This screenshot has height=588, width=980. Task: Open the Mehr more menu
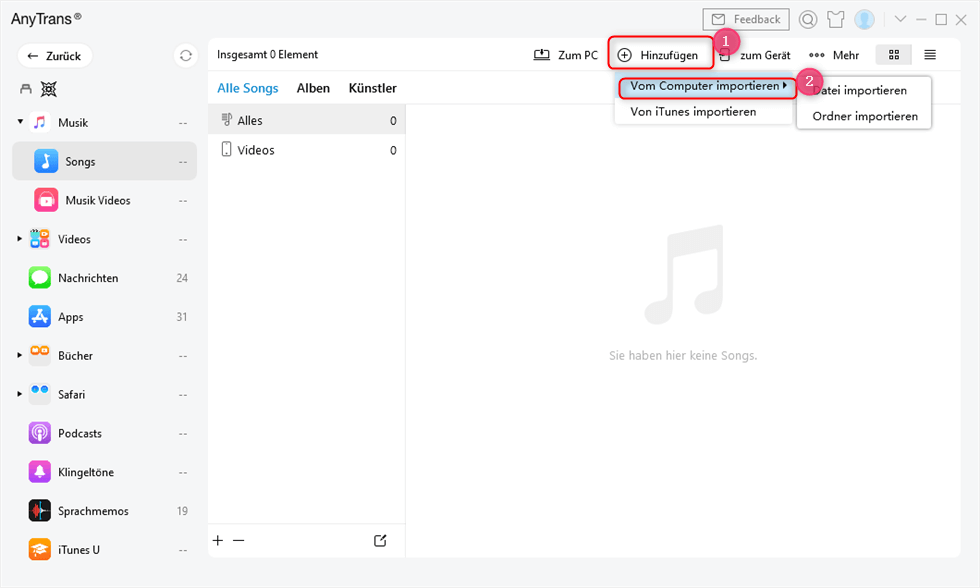(834, 55)
